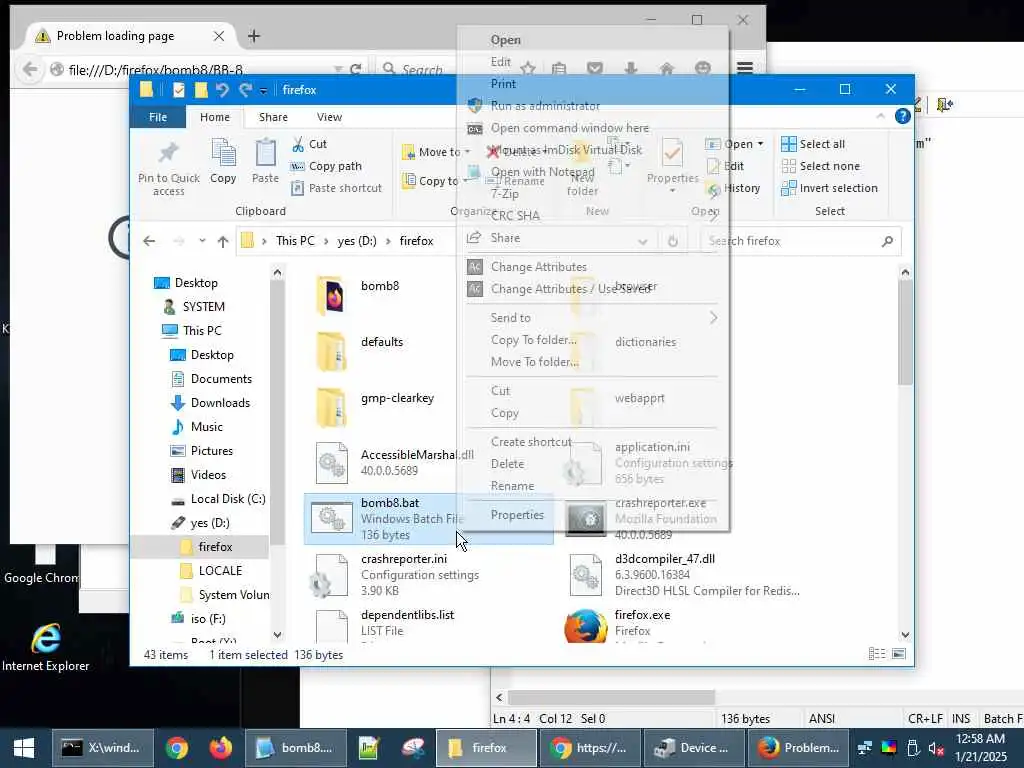
Task: Click the Explorer help question icon
Action: 903,116
